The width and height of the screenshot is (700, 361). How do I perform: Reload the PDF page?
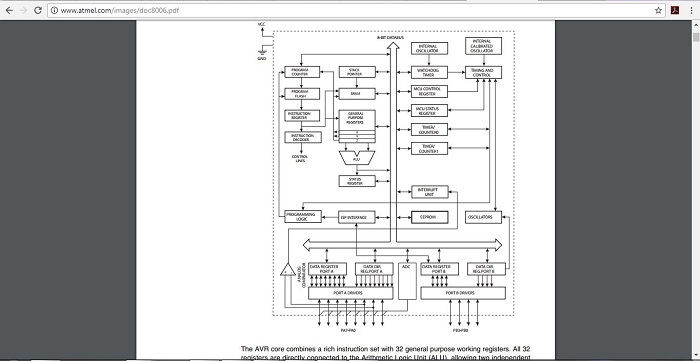pos(38,10)
